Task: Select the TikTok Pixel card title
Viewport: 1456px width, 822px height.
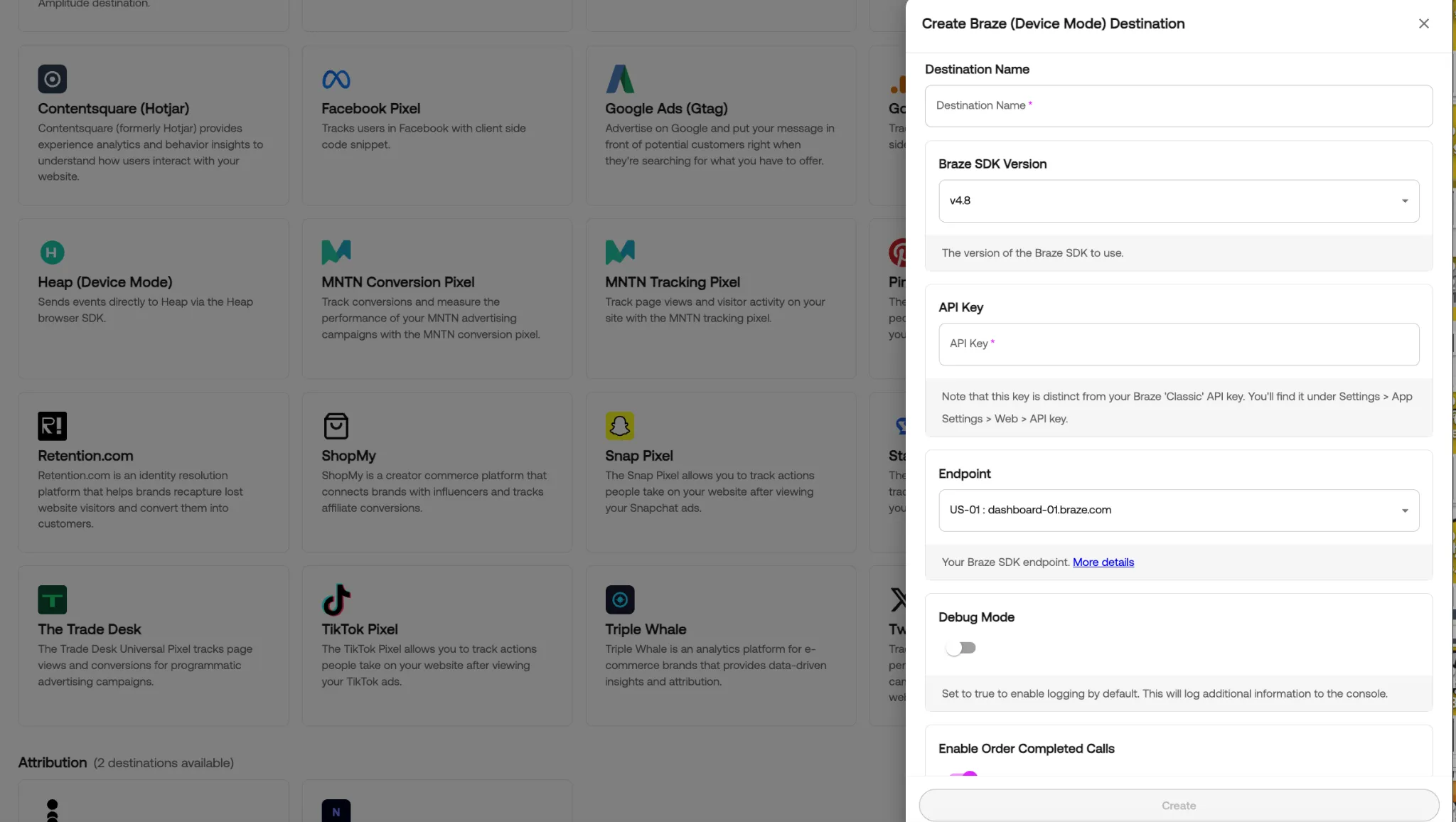Action: click(x=359, y=629)
